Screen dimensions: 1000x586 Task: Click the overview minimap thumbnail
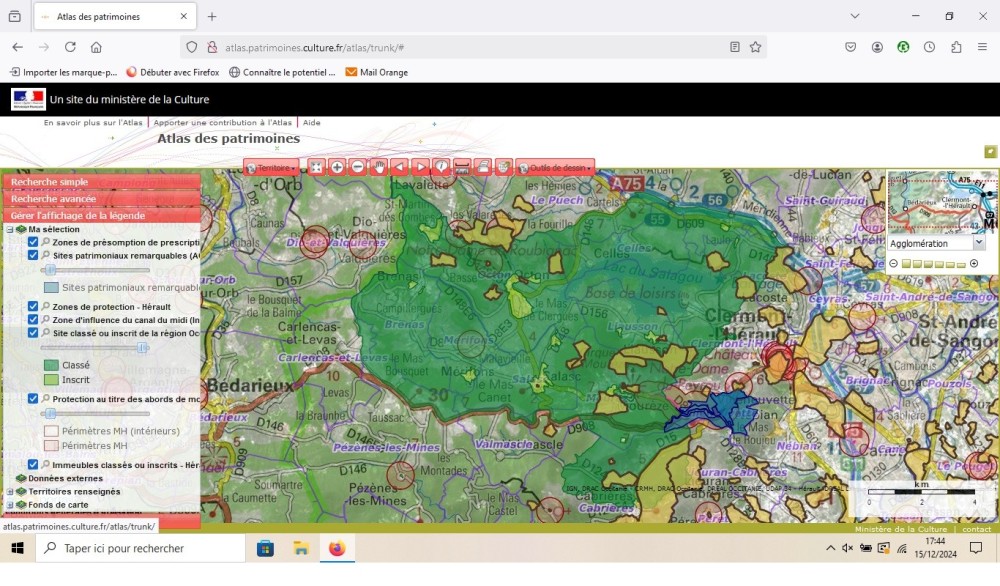pos(942,201)
